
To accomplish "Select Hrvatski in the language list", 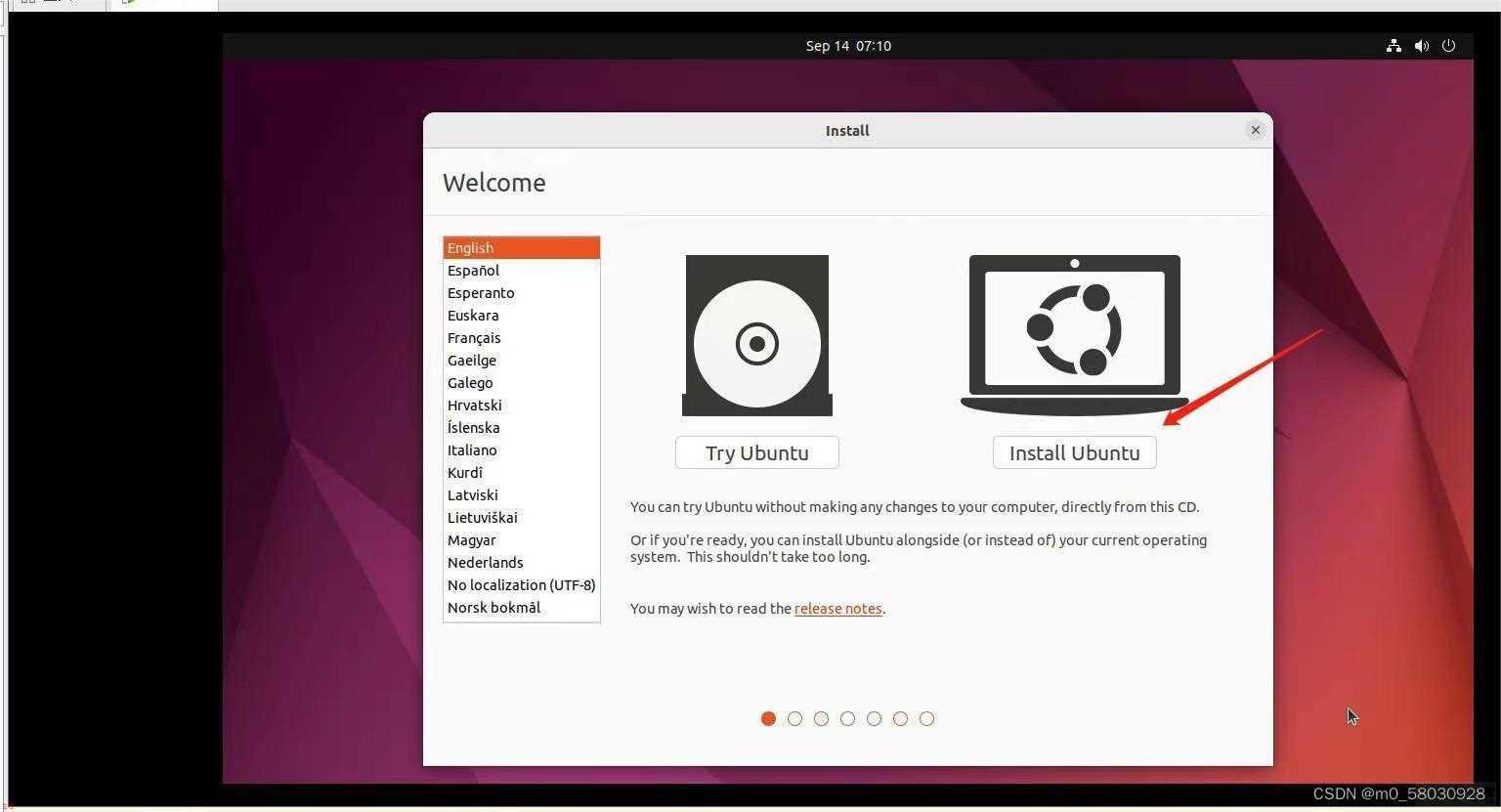I will coord(522,406).
